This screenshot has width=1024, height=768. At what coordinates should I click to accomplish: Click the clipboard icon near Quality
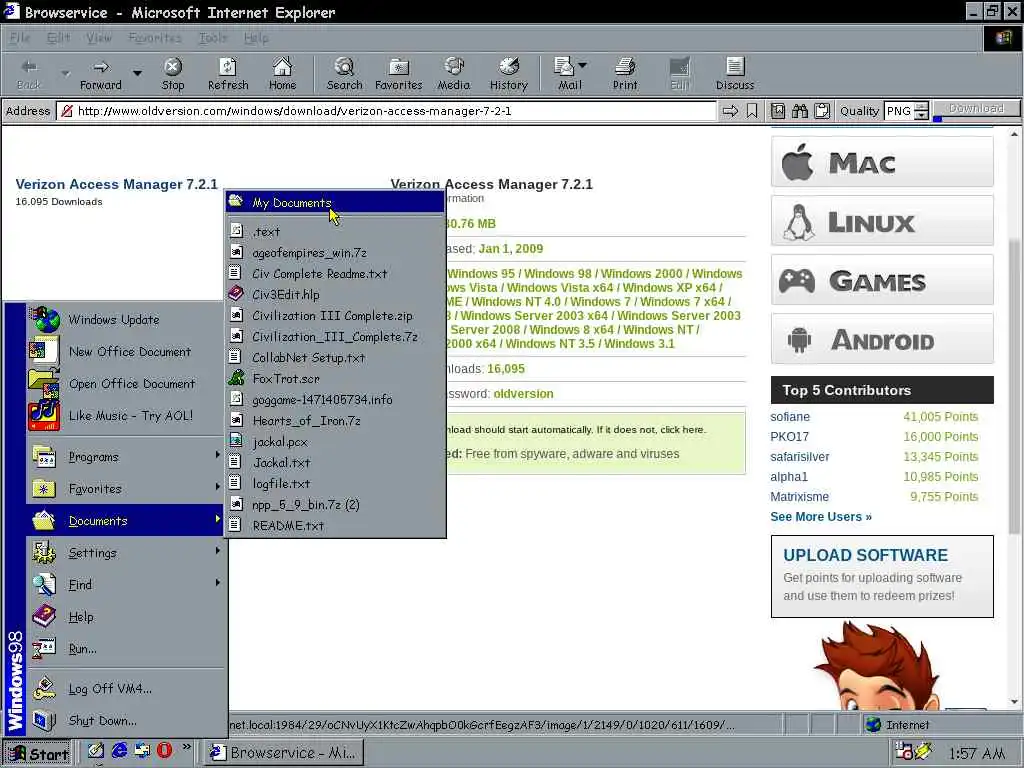(822, 111)
